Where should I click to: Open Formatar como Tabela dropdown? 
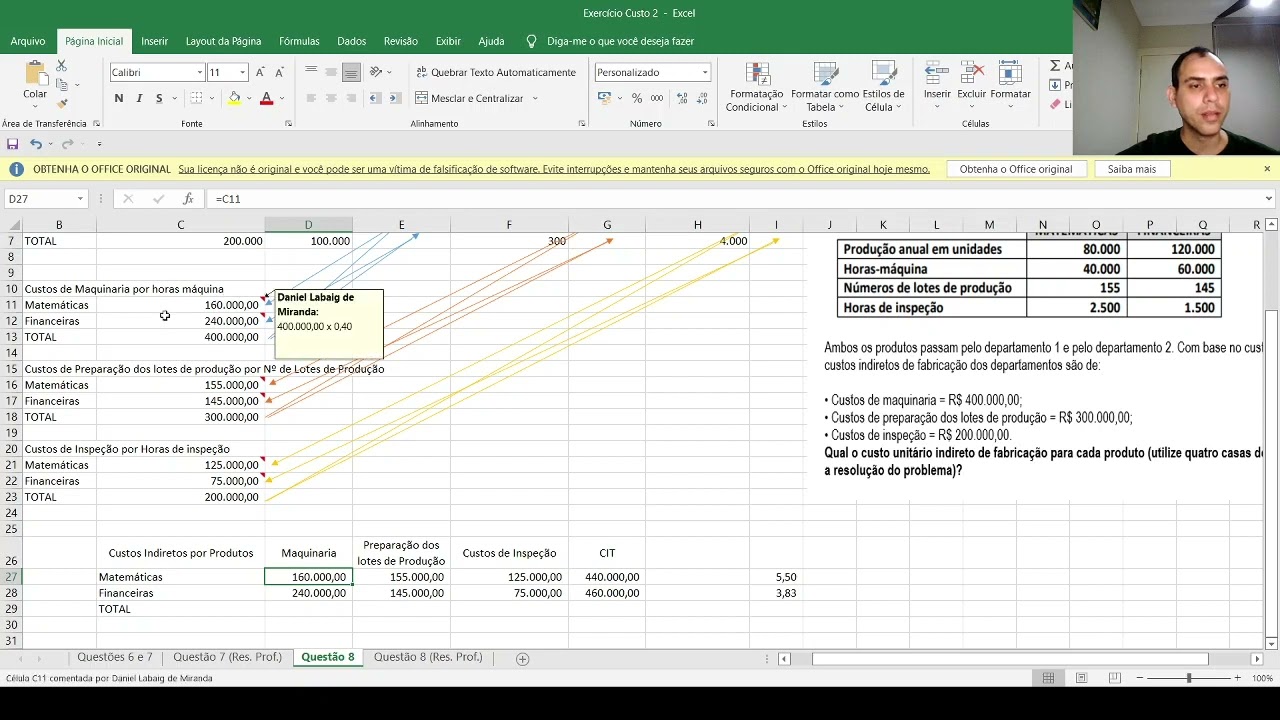[x=825, y=87]
